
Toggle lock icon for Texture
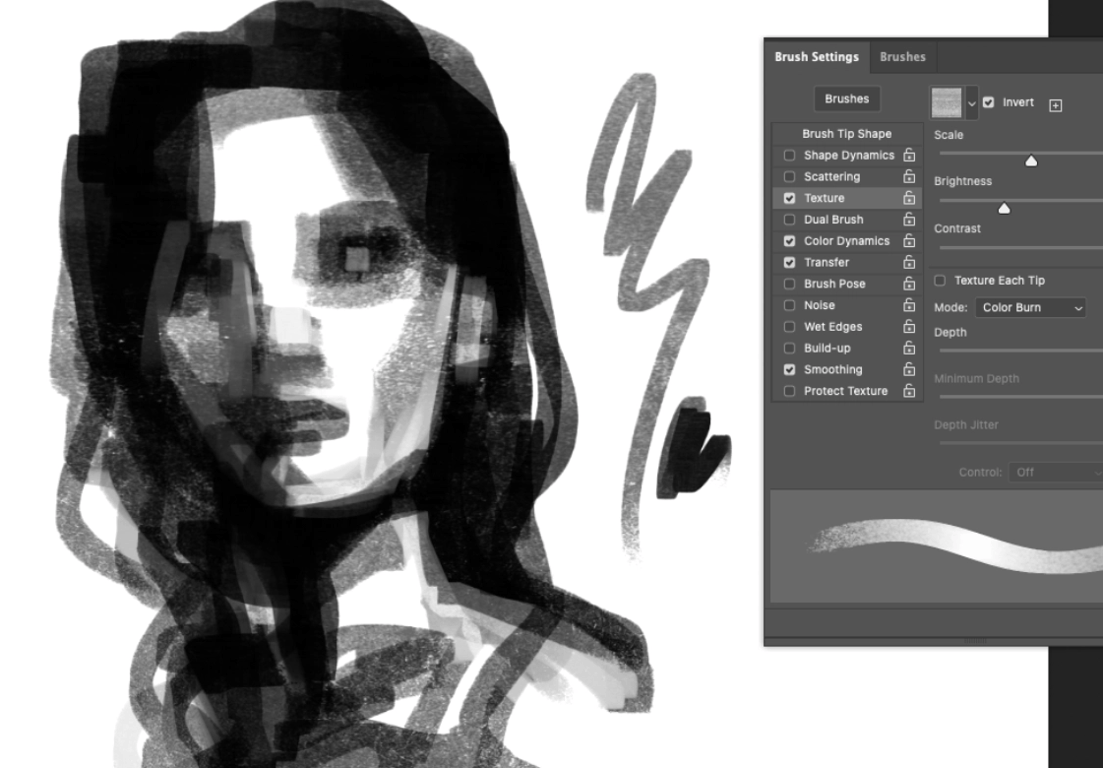(909, 198)
